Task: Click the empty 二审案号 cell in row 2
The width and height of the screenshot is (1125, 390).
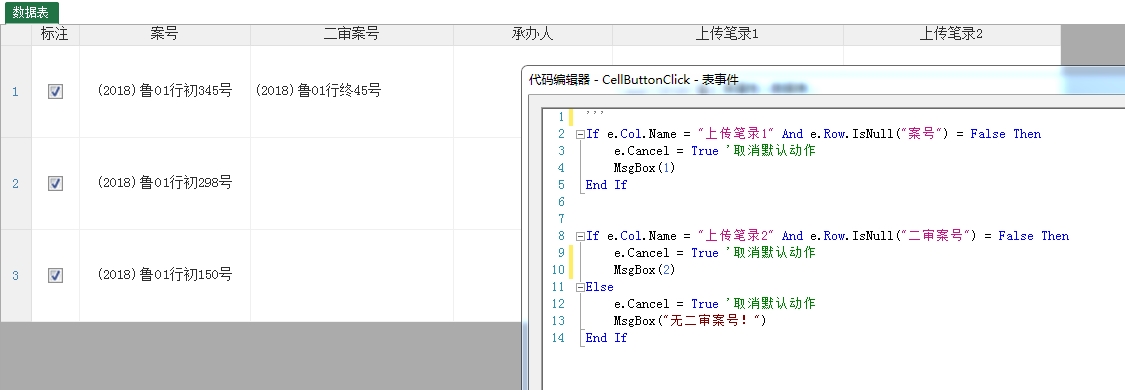Action: (x=352, y=184)
